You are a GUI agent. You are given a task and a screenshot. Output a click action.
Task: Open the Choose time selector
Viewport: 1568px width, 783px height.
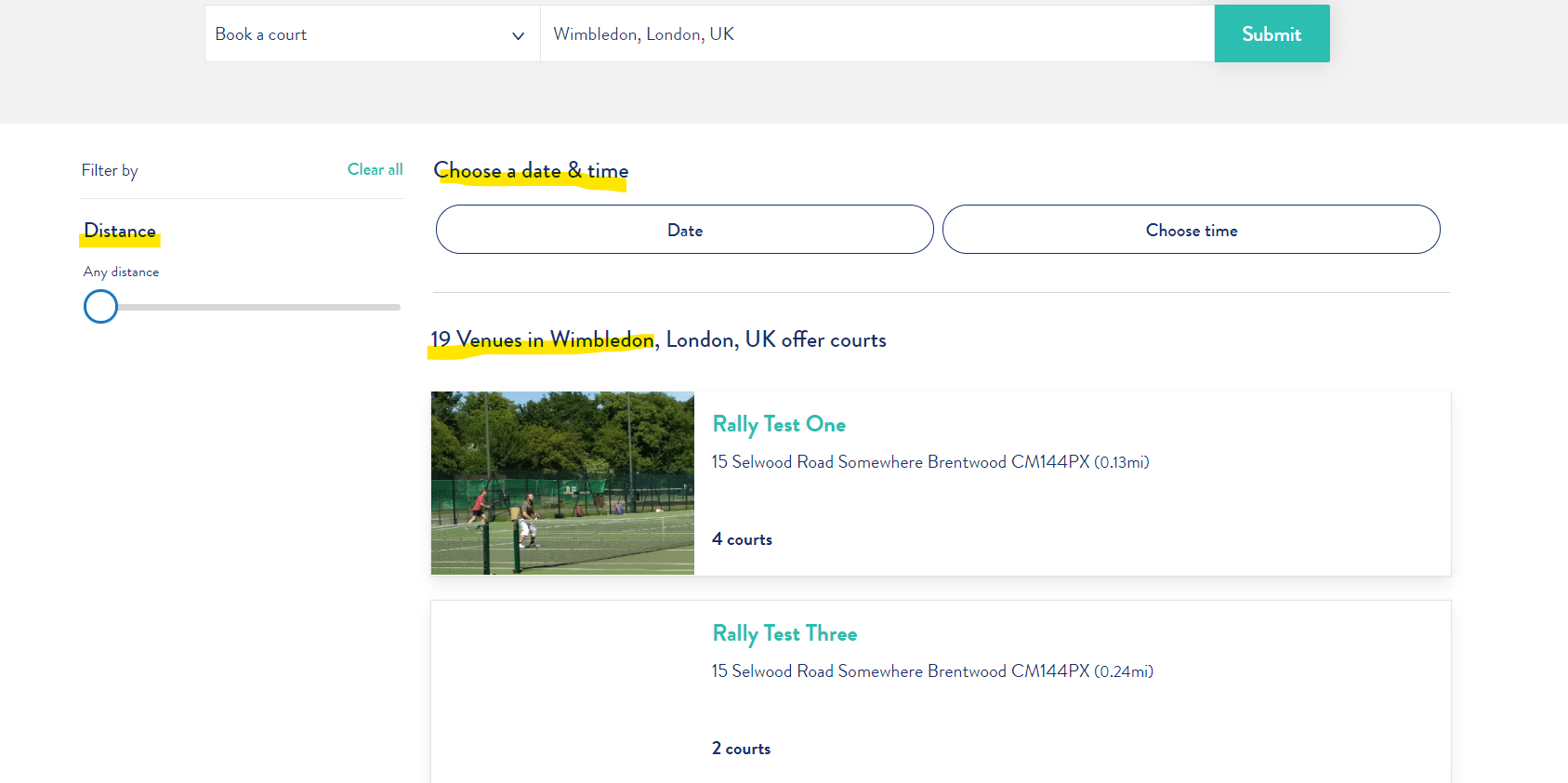click(x=1191, y=230)
